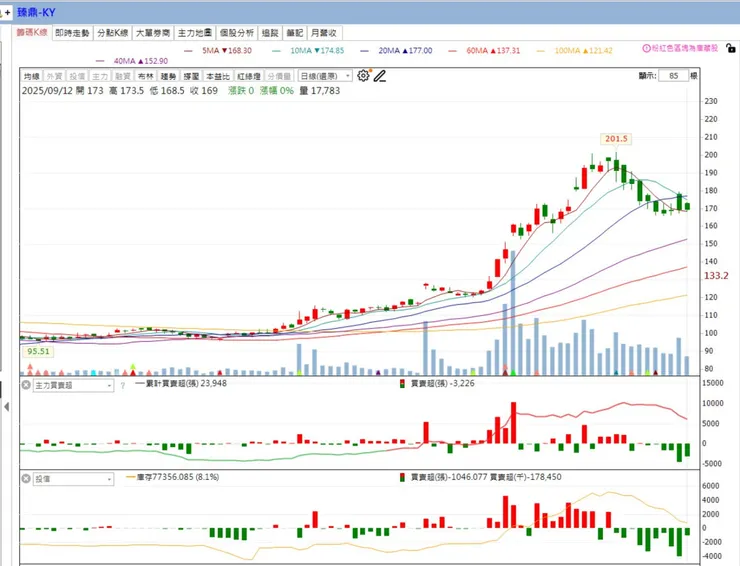Click the left collapse arrow icon
This screenshot has width=740, height=566.
click(6, 406)
